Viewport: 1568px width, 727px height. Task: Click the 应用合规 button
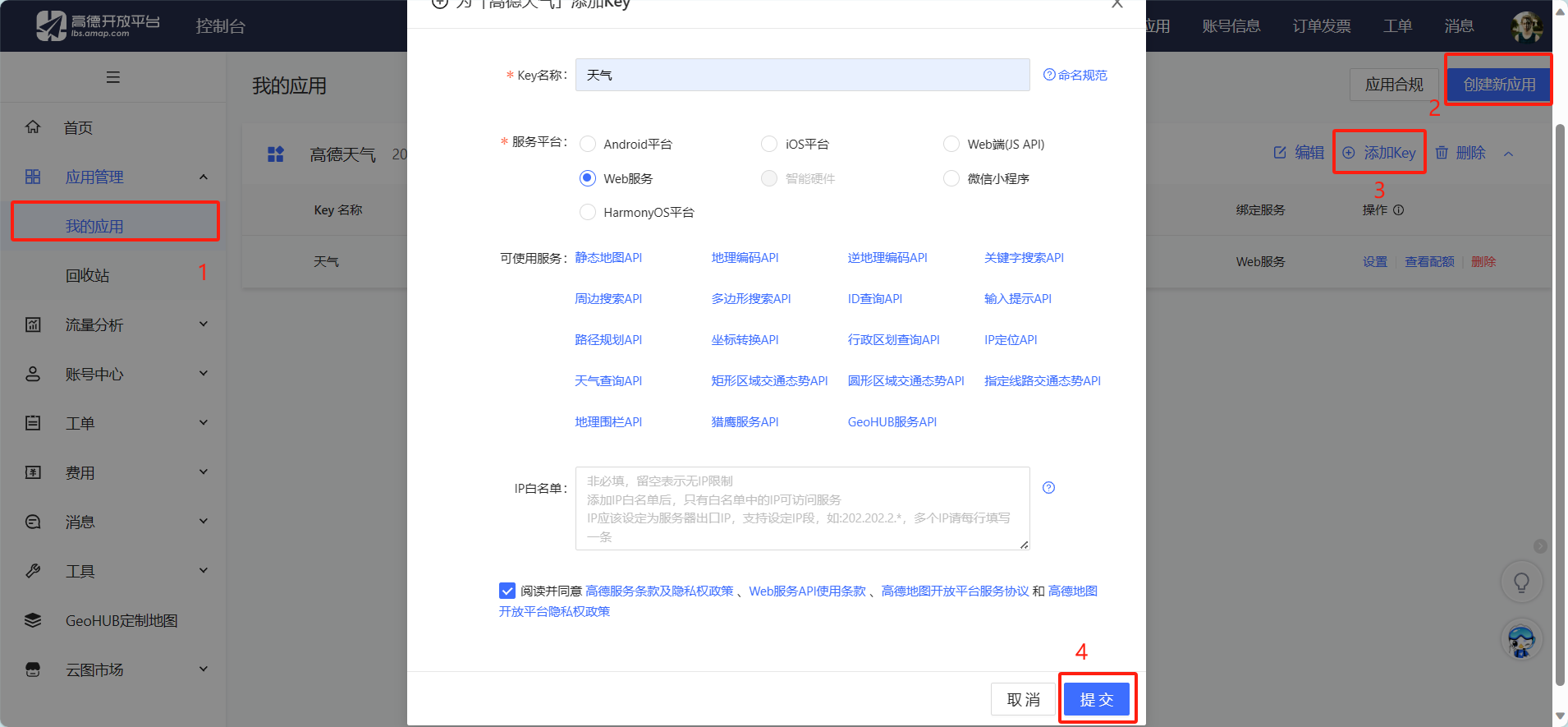1394,85
